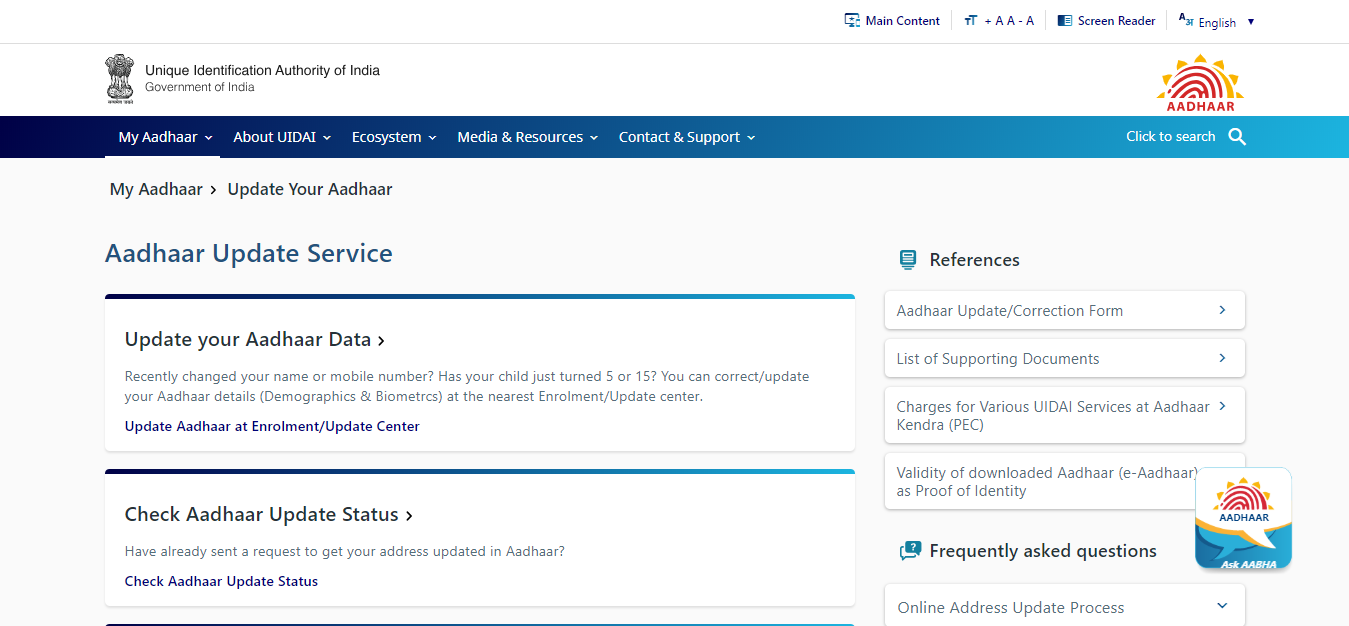Expand the My Aadhaar navigation menu

[165, 137]
